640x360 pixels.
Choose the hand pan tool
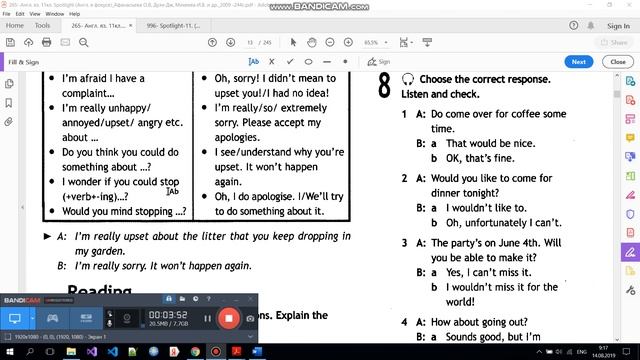point(312,42)
